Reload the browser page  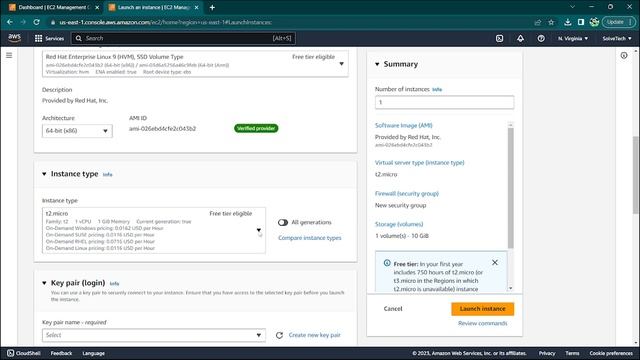click(x=36, y=22)
